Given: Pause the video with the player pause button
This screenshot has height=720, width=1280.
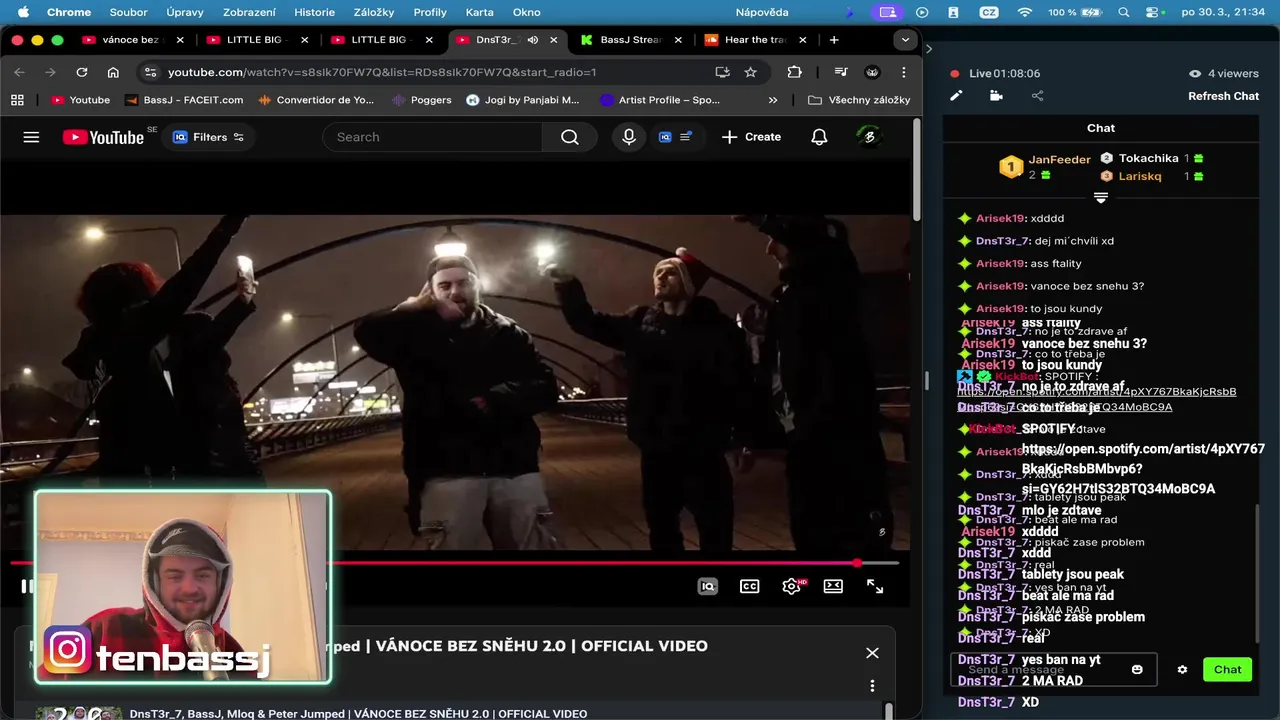Looking at the screenshot, I should tap(27, 587).
